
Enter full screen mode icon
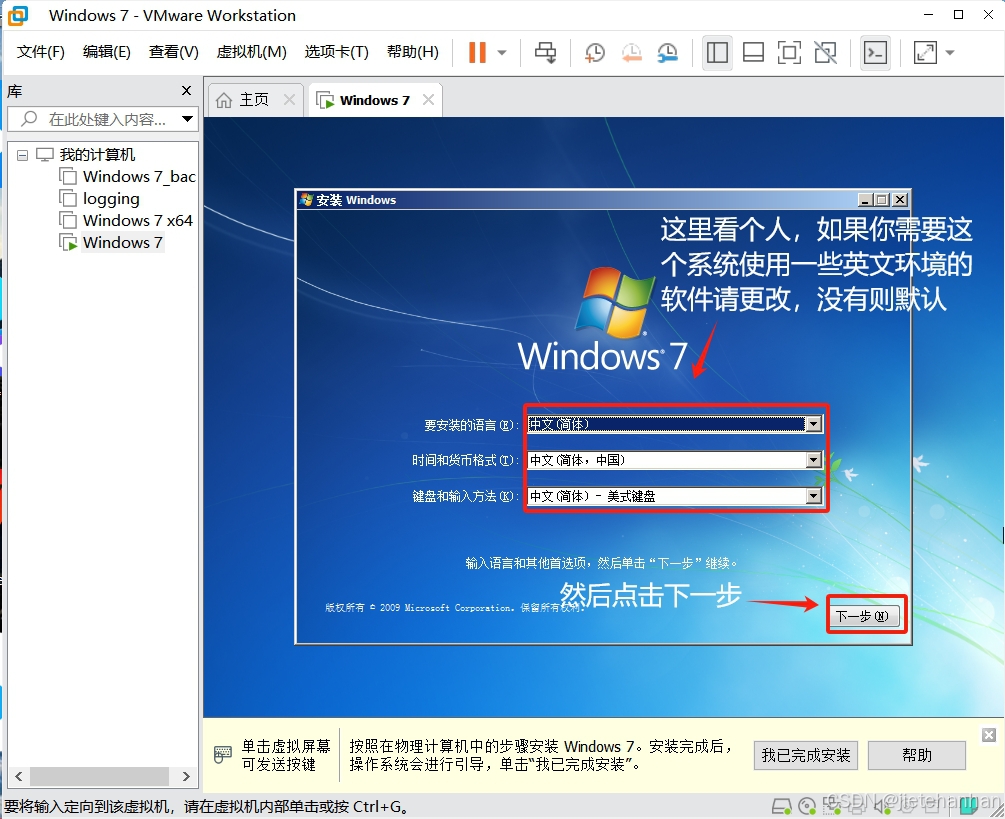coord(789,53)
